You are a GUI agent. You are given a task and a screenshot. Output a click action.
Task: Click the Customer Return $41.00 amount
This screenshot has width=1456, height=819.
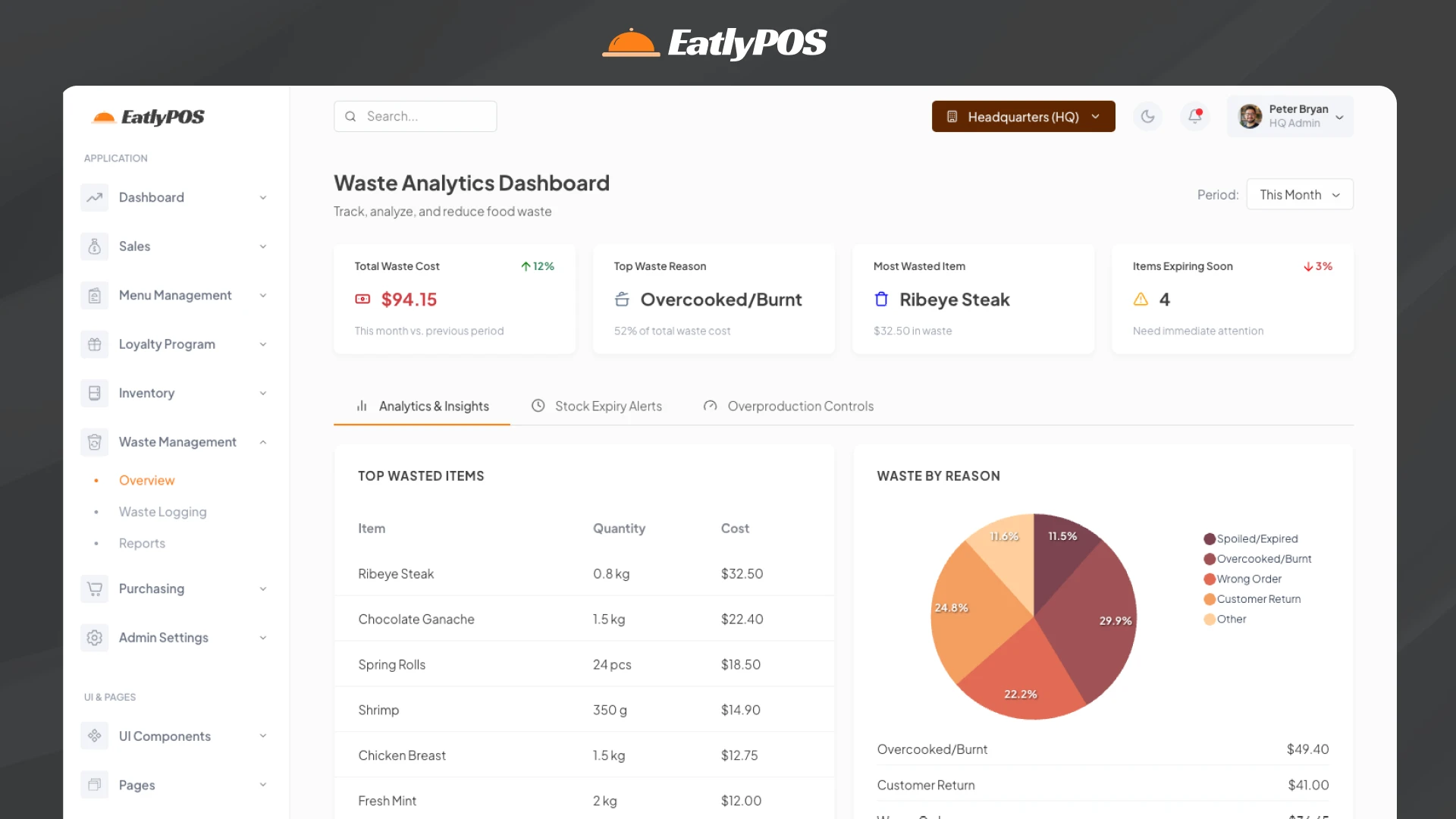[1308, 786]
